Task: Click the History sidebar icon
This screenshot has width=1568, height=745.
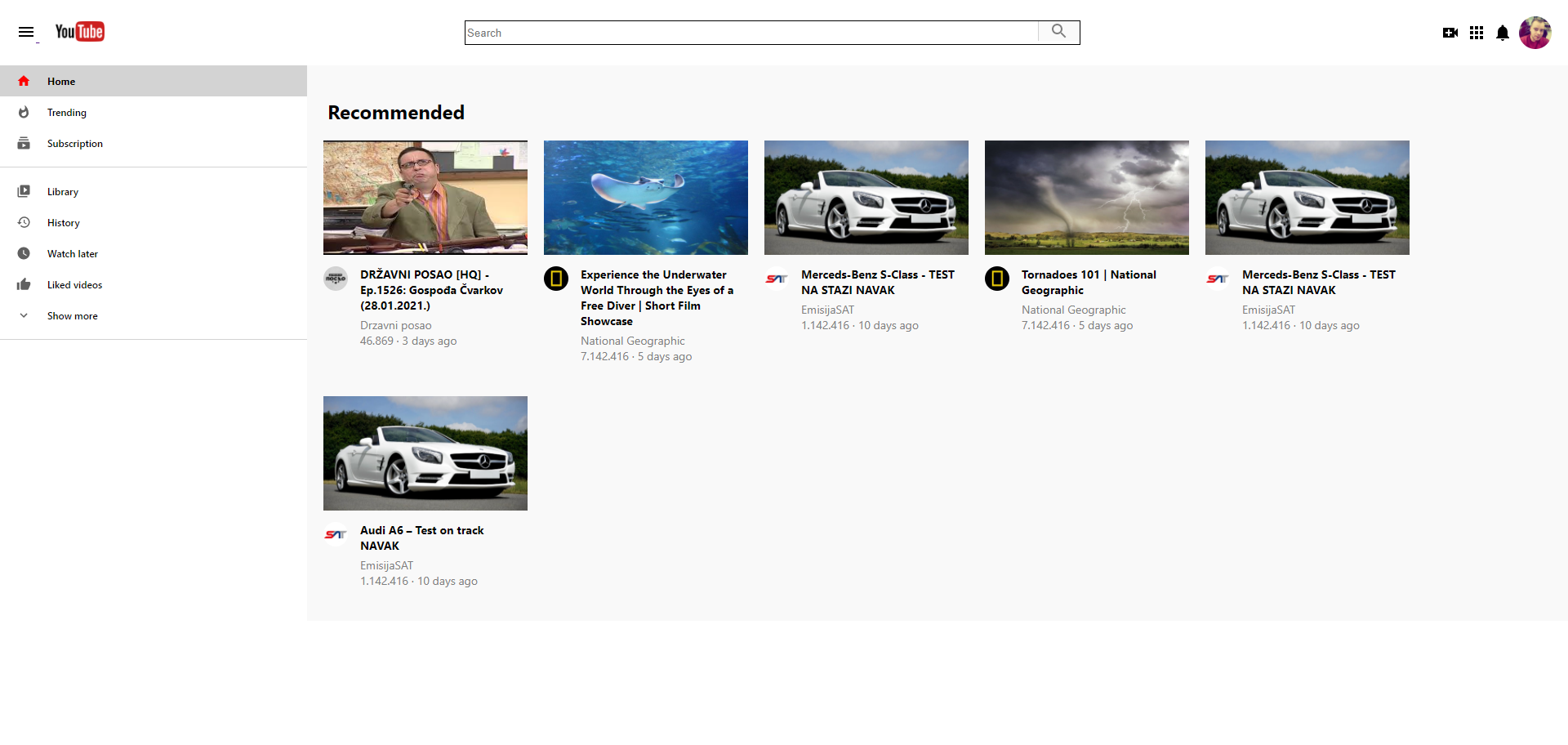Action: pos(24,222)
